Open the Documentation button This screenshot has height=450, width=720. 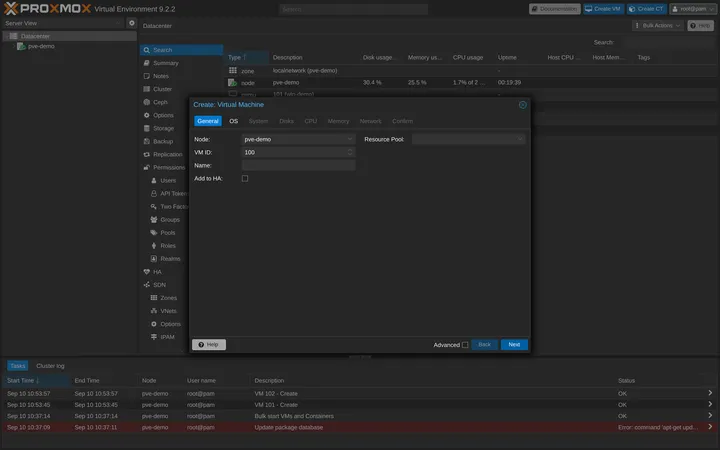(555, 9)
